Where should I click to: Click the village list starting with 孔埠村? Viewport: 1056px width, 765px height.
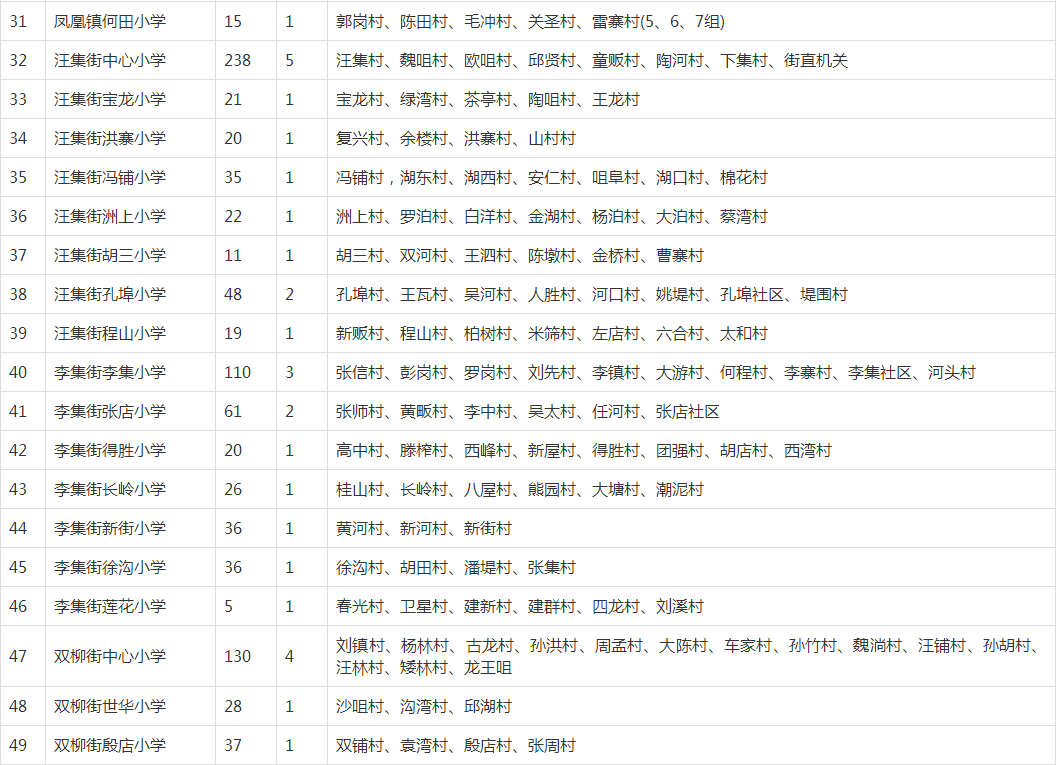pyautogui.click(x=591, y=294)
